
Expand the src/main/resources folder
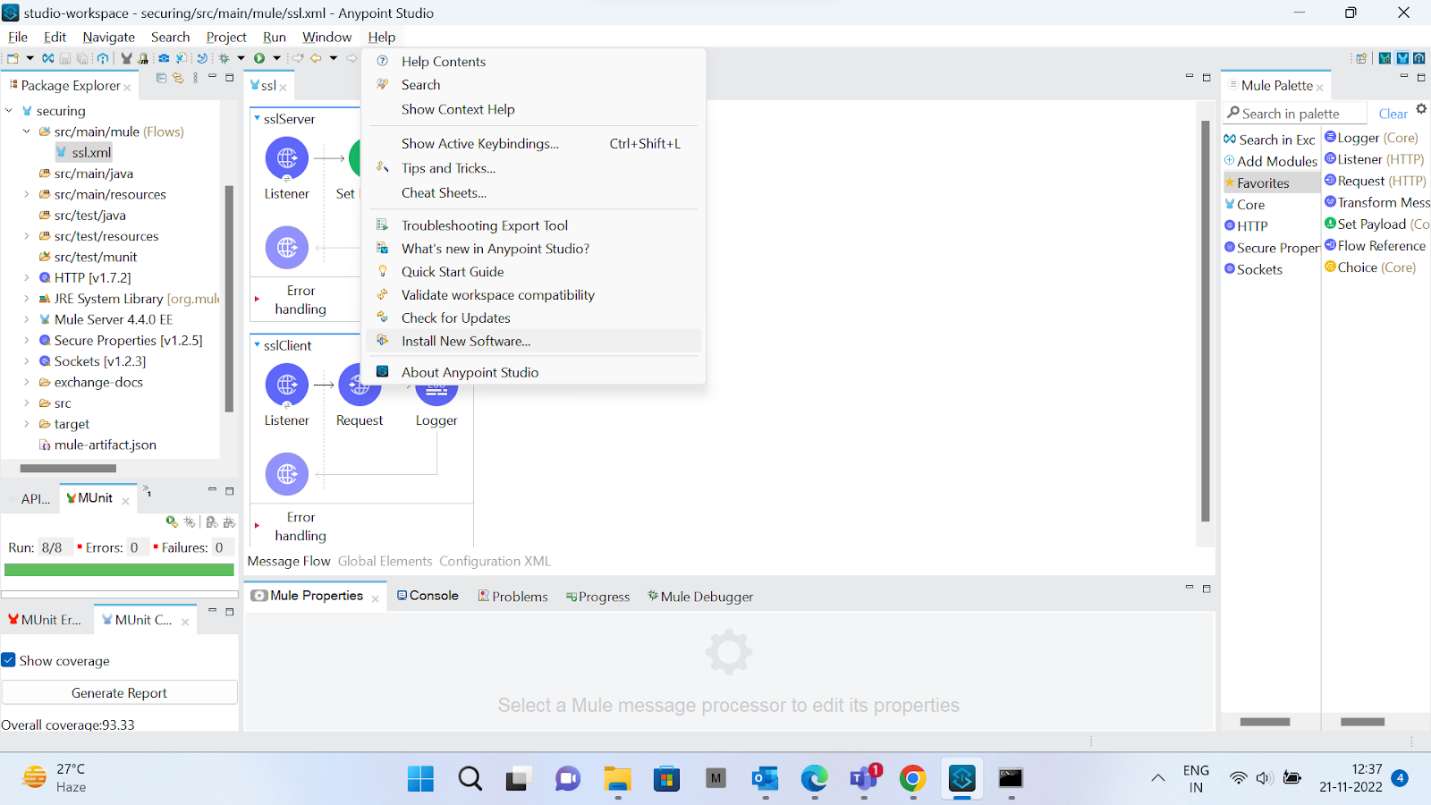pos(27,195)
